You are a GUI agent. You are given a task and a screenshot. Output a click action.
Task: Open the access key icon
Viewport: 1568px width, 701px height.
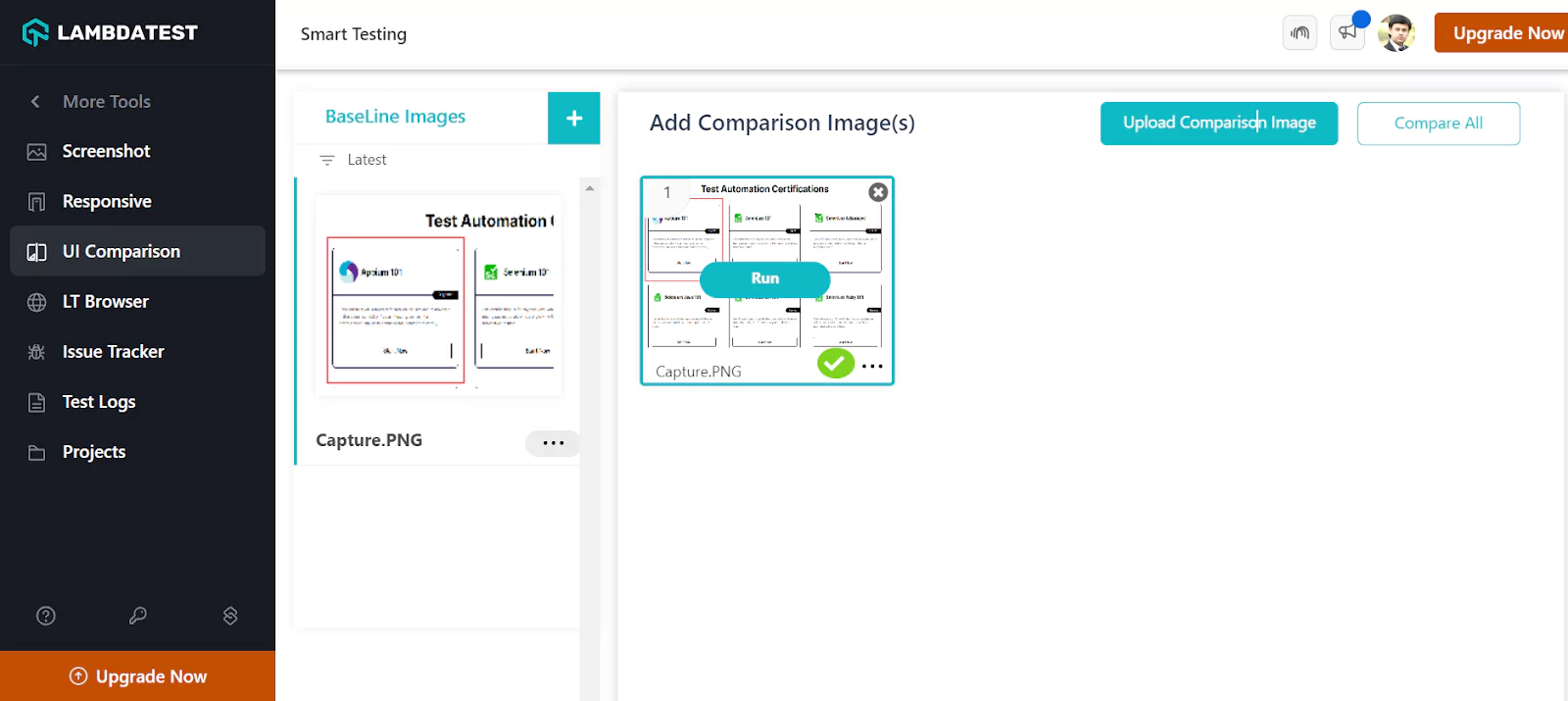138,616
